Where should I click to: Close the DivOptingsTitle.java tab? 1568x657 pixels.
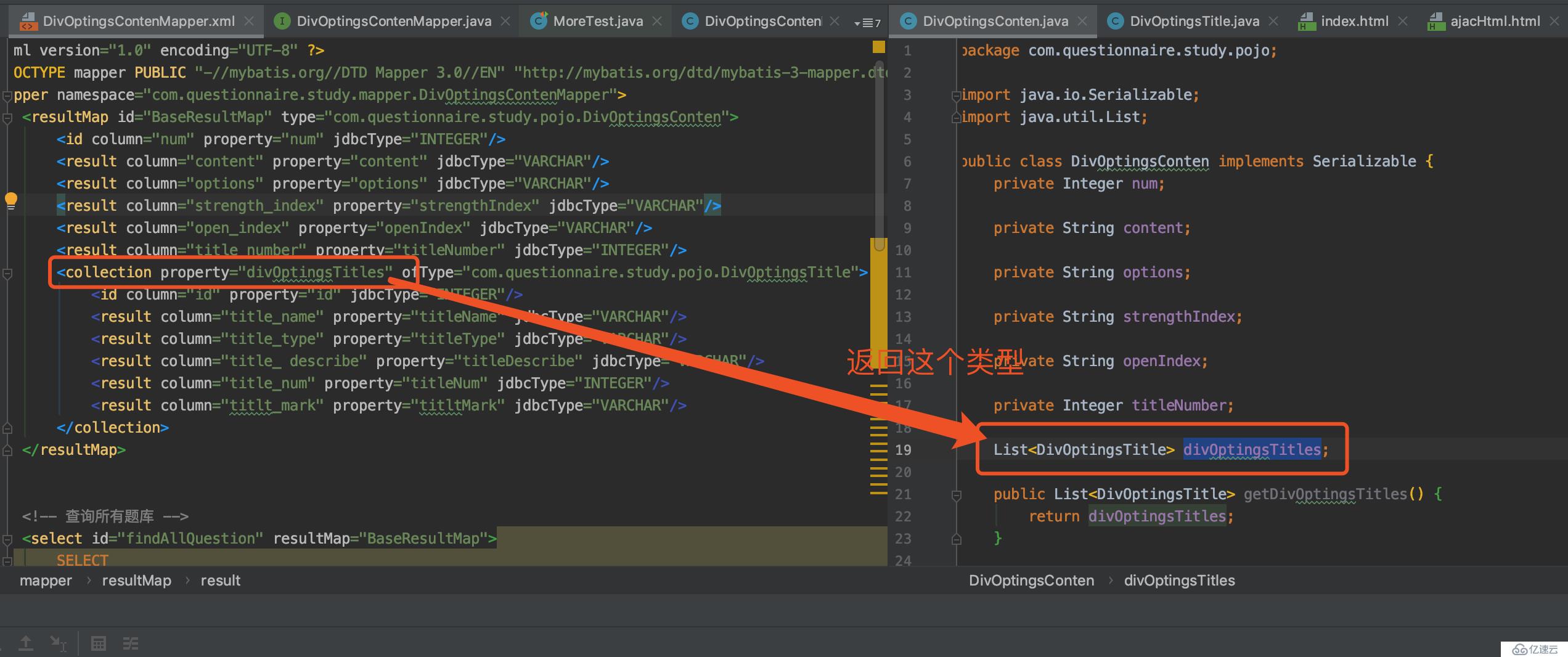(1273, 21)
